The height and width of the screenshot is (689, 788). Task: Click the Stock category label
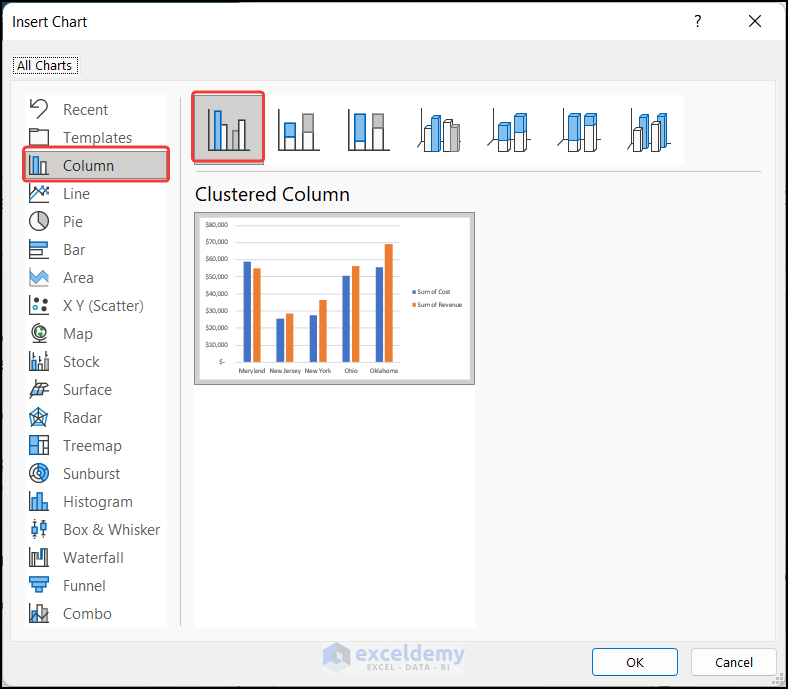[81, 362]
